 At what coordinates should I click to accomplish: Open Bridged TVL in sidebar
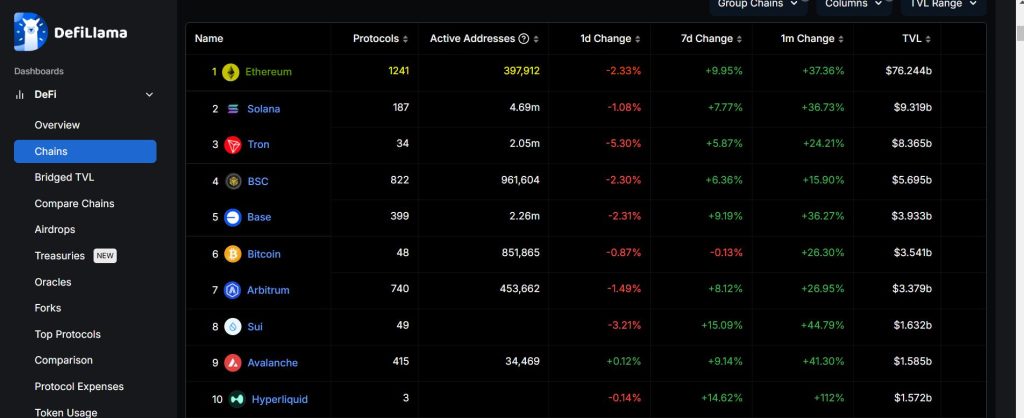pos(64,177)
